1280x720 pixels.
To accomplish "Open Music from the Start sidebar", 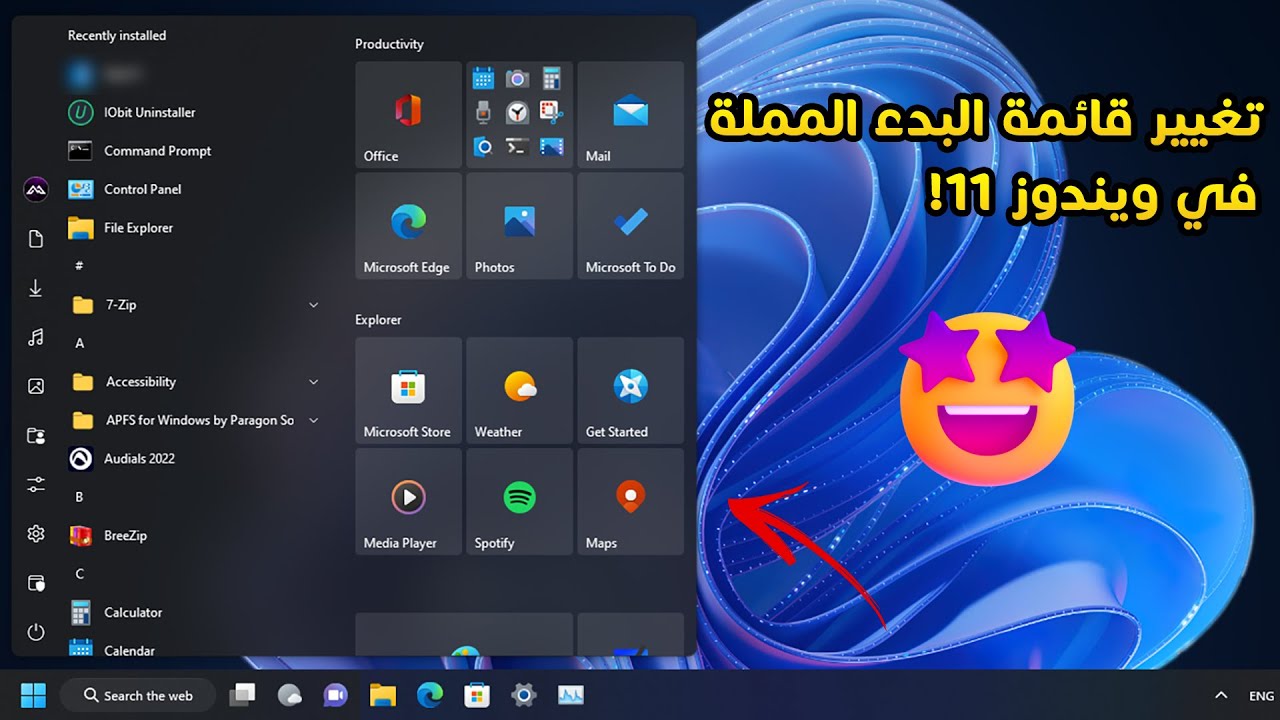I will tap(36, 337).
